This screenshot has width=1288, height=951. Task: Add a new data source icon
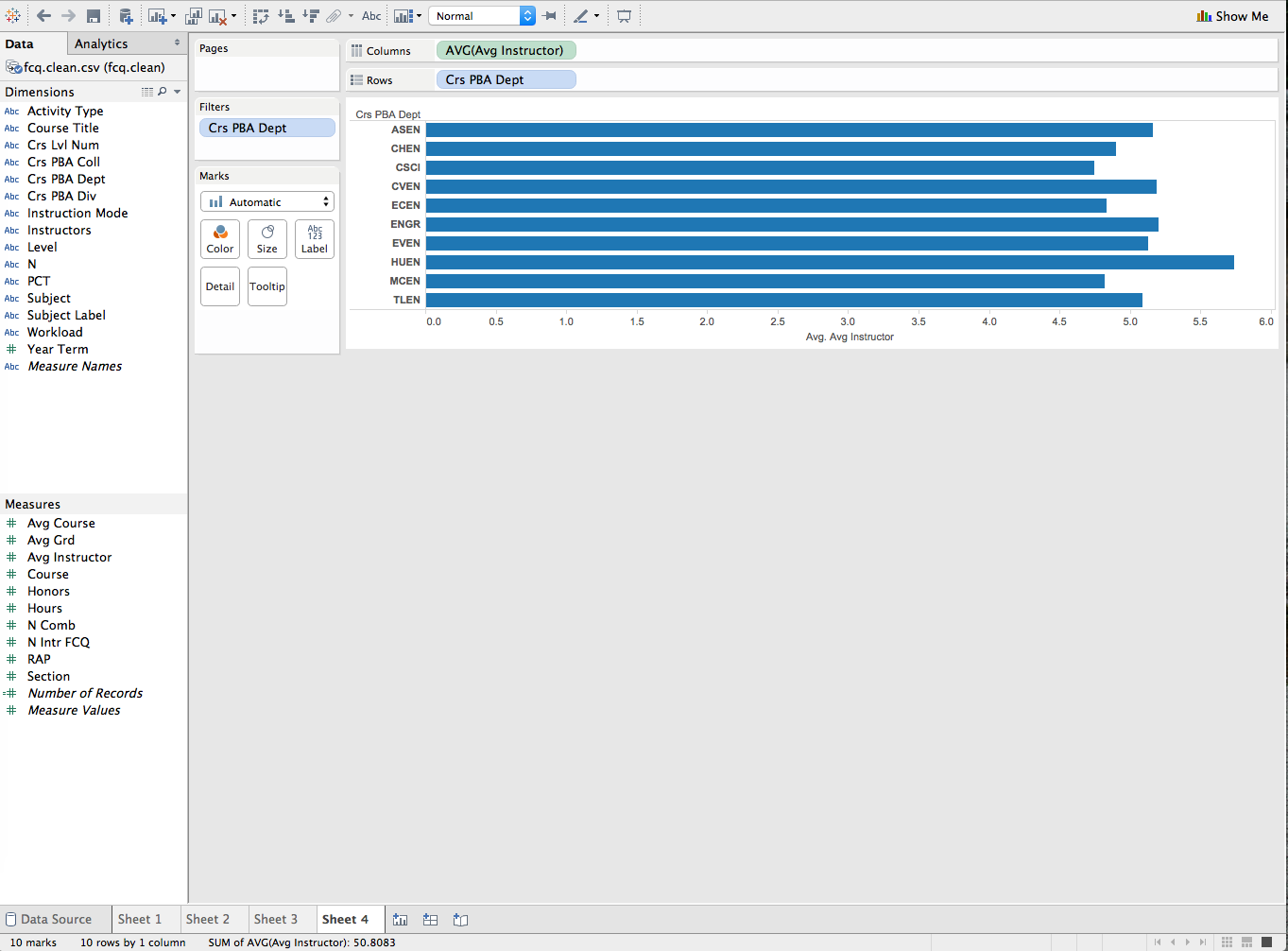tap(126, 16)
